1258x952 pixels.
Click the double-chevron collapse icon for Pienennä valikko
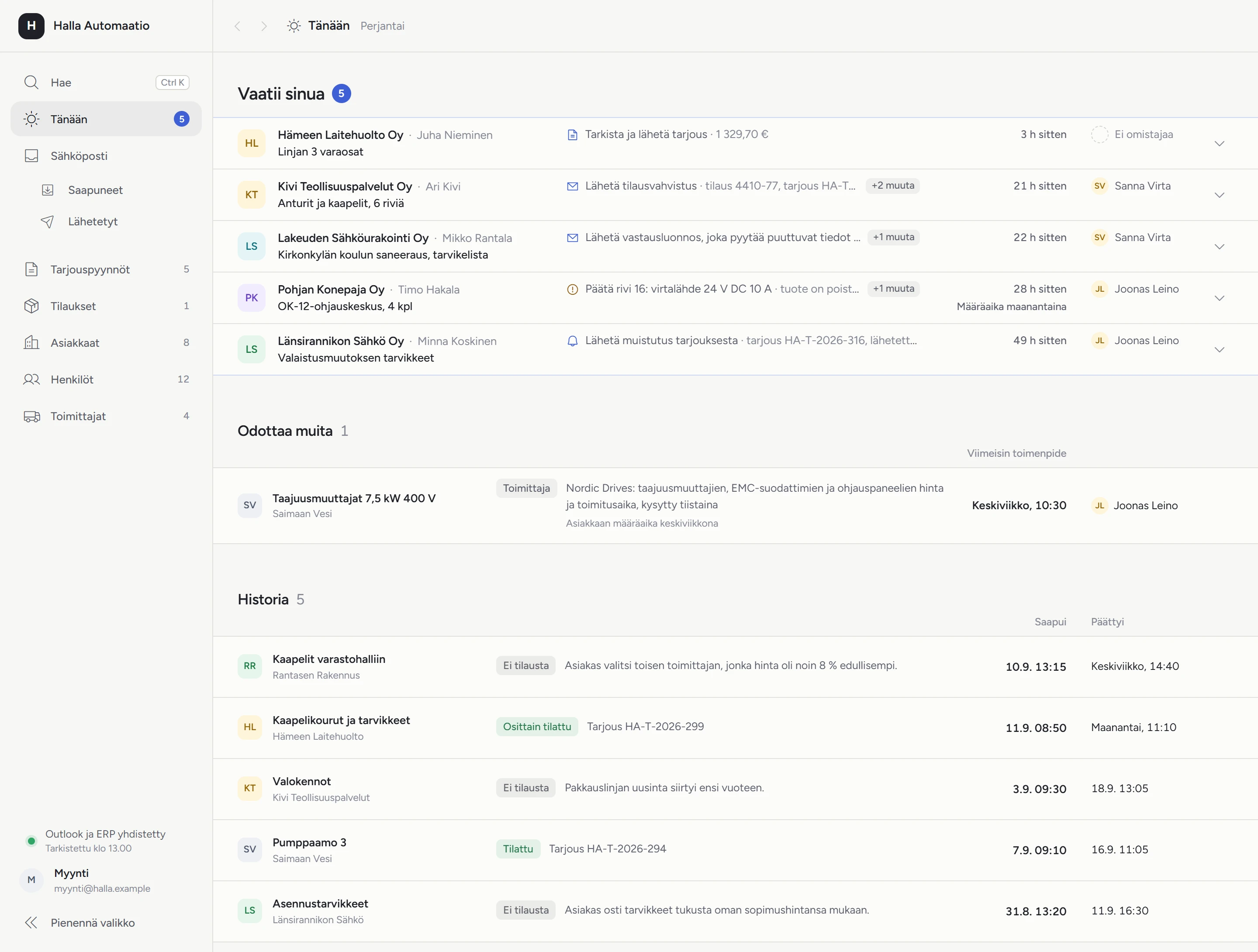click(31, 922)
